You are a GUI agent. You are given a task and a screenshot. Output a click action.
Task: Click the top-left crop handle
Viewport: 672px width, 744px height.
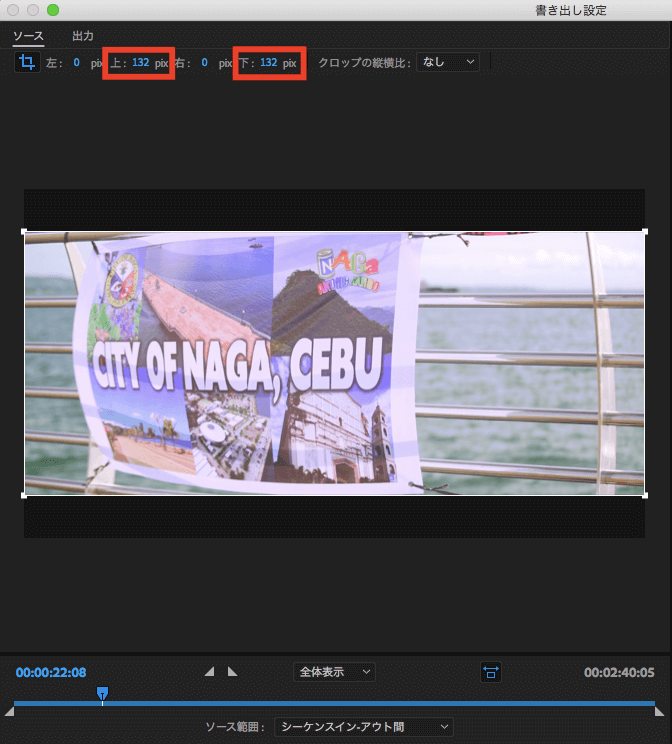click(x=24, y=232)
